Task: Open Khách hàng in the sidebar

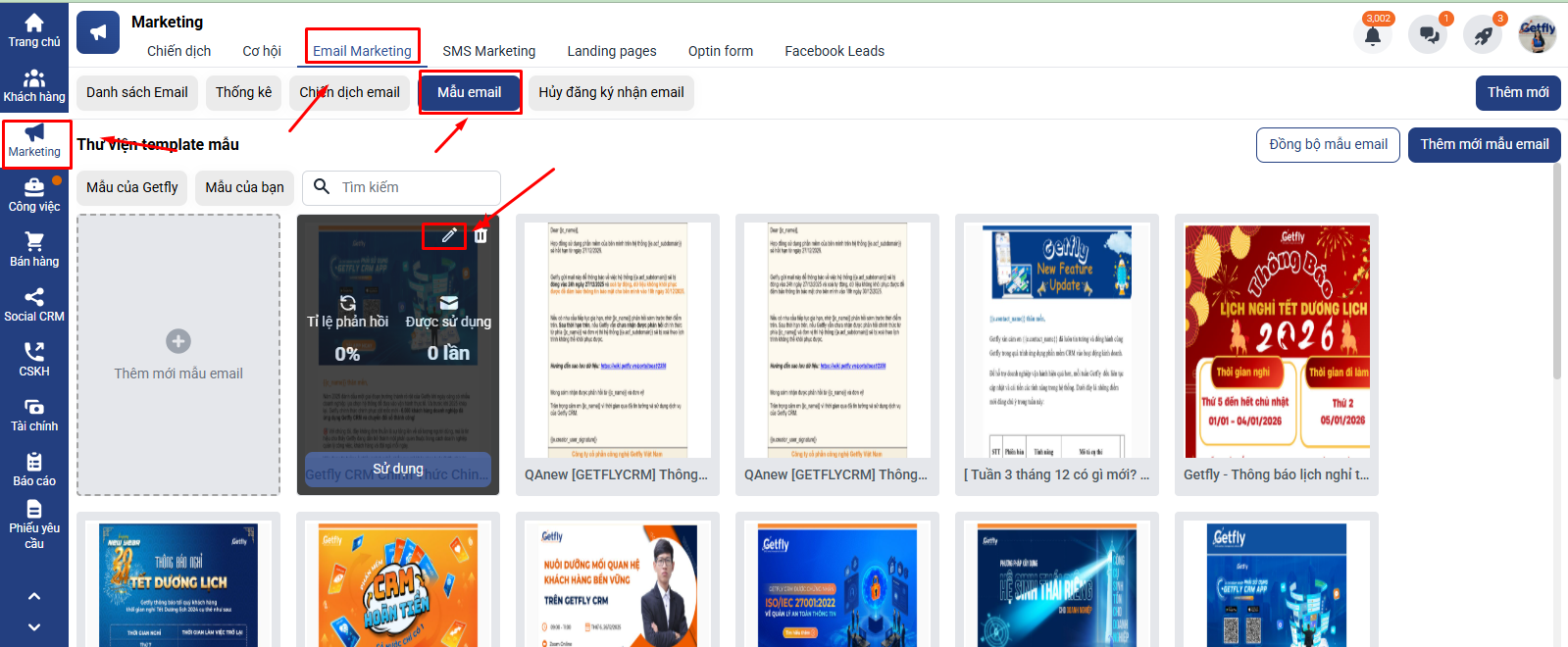Action: (x=34, y=85)
